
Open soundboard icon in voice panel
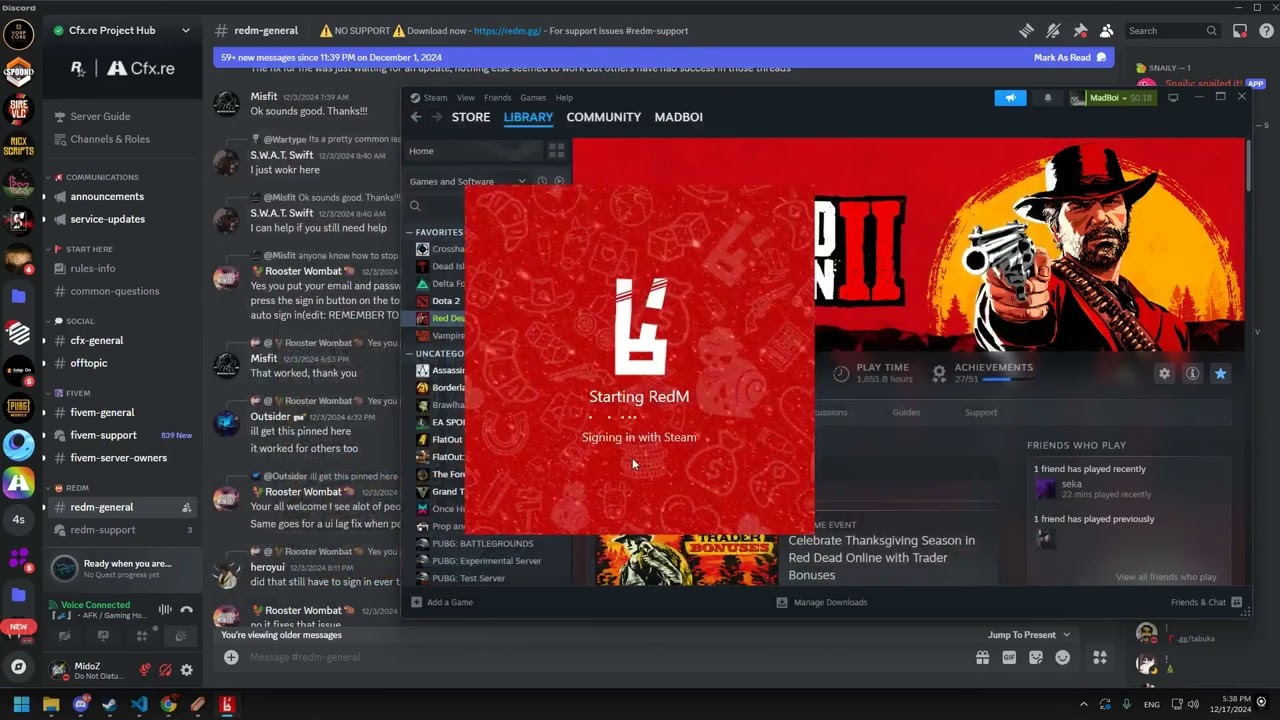pos(180,636)
